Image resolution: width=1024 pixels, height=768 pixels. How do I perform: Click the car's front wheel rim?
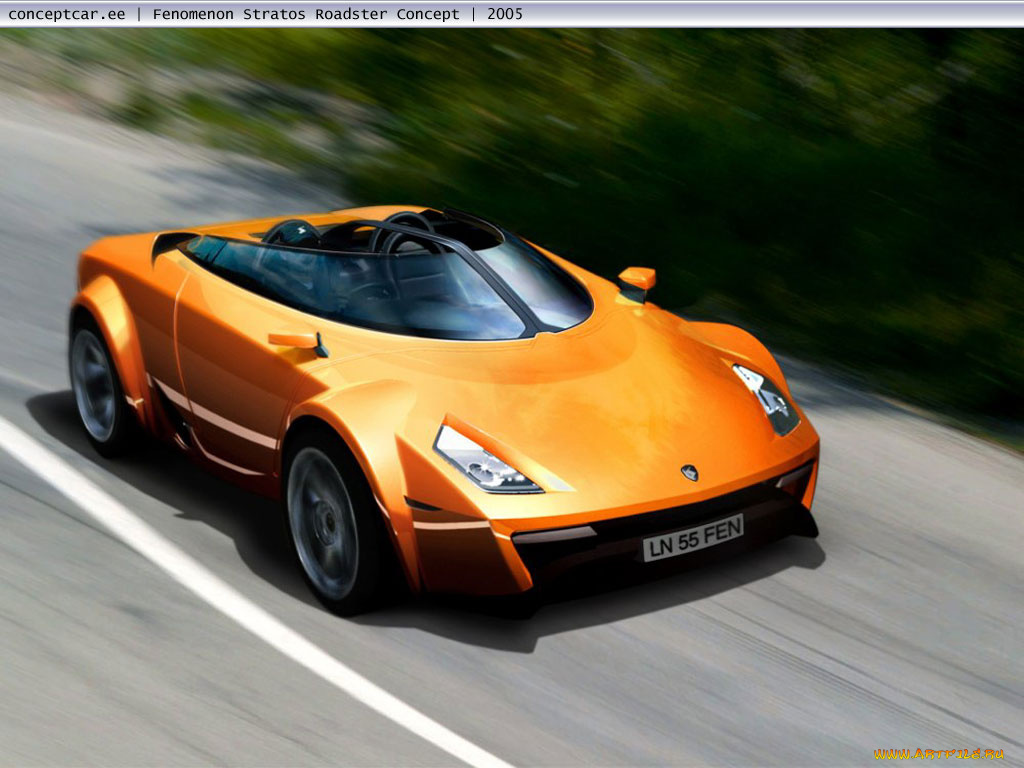(x=323, y=522)
